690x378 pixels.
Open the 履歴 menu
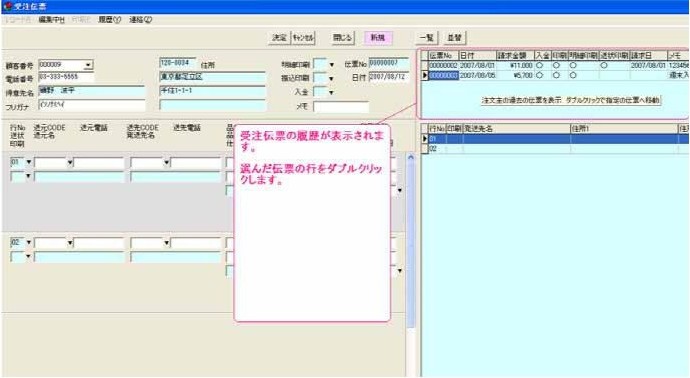[109, 20]
